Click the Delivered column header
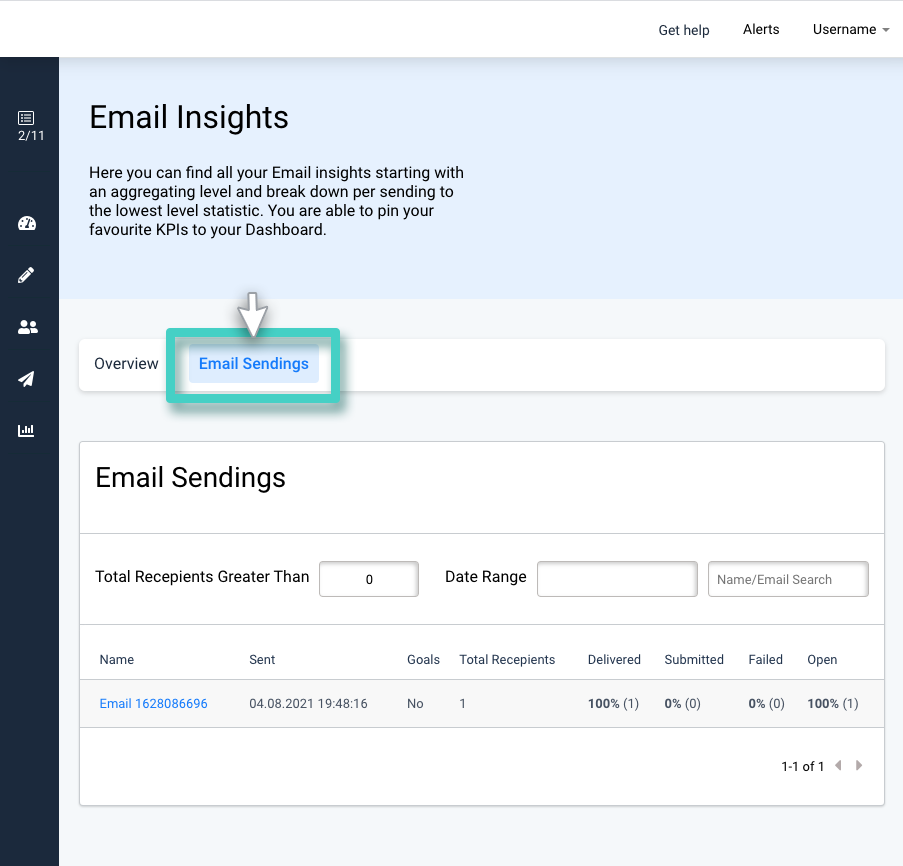The width and height of the screenshot is (903, 866). pos(614,660)
